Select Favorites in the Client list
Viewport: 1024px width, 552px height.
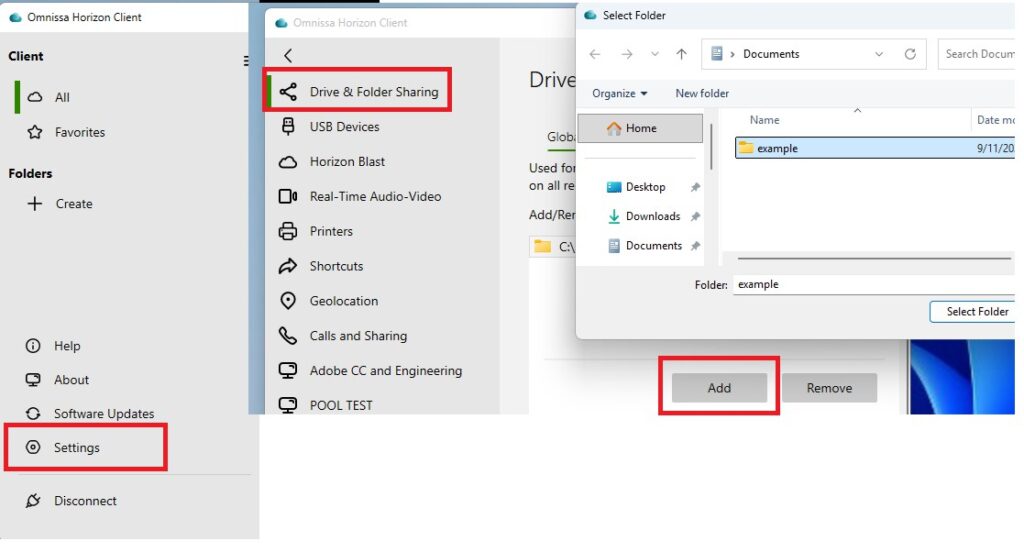tap(79, 133)
